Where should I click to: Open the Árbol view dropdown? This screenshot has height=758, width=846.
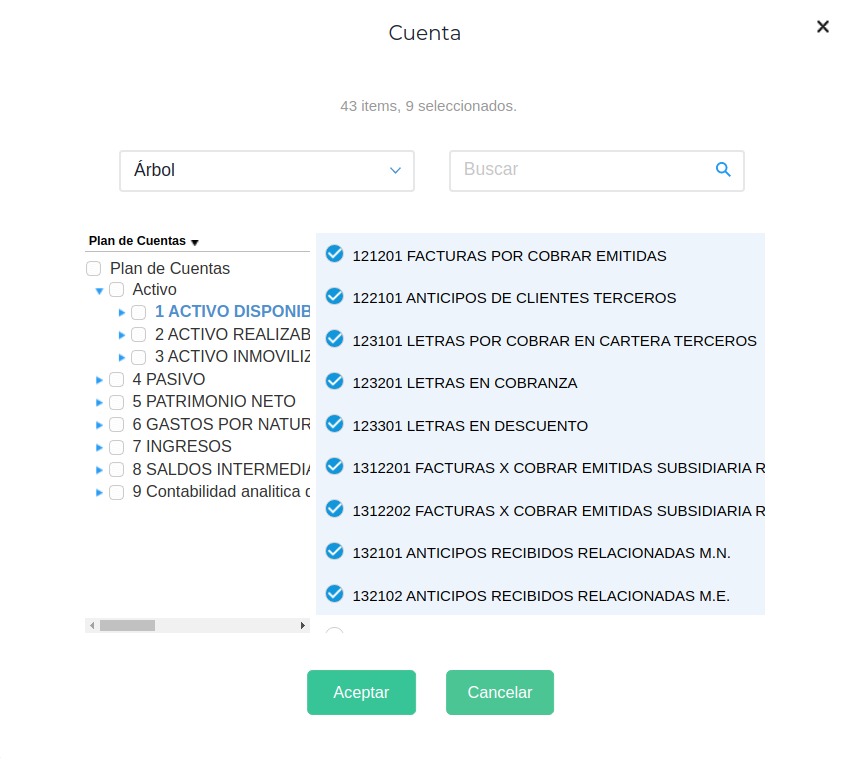[266, 171]
